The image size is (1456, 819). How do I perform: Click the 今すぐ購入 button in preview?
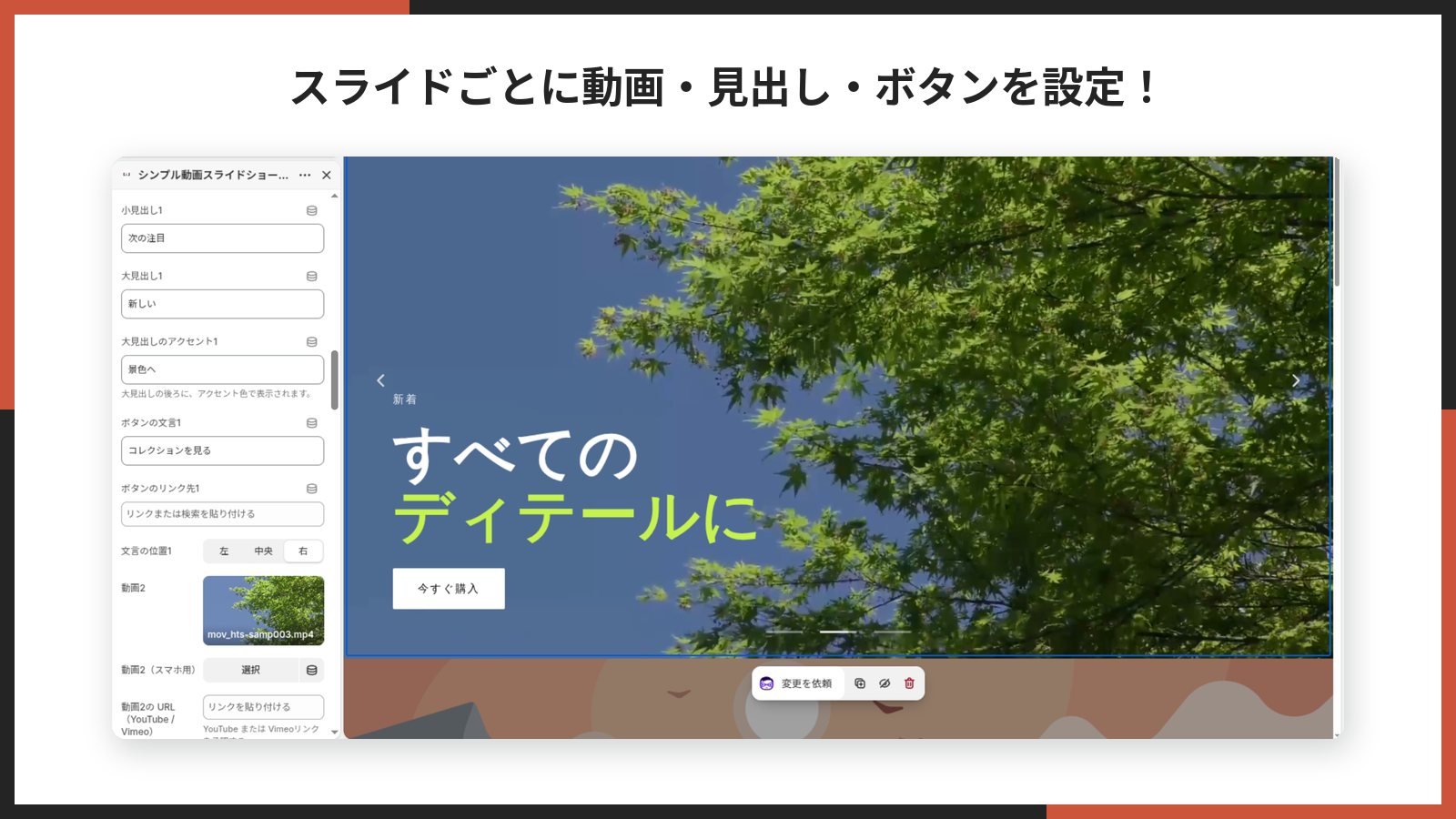click(x=449, y=589)
